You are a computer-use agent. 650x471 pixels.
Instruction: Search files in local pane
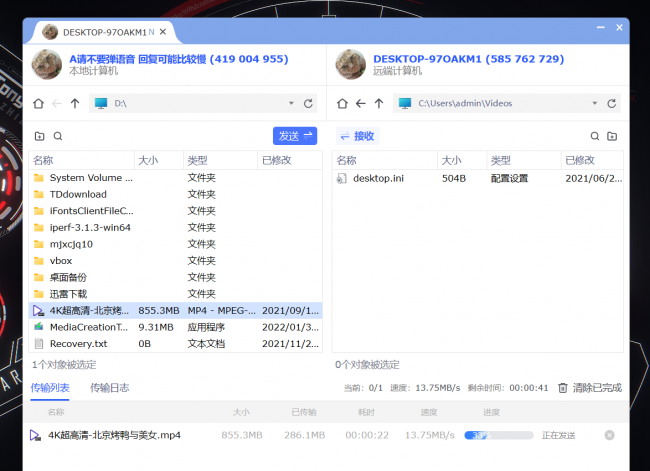tap(58, 136)
